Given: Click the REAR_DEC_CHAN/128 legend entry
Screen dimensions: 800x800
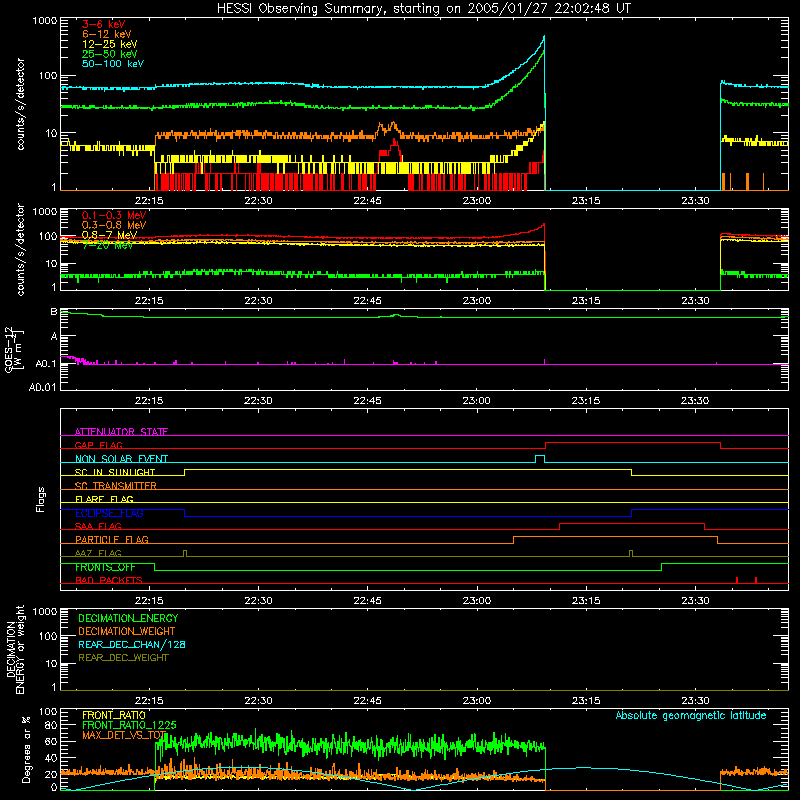Looking at the screenshot, I should point(132,644).
